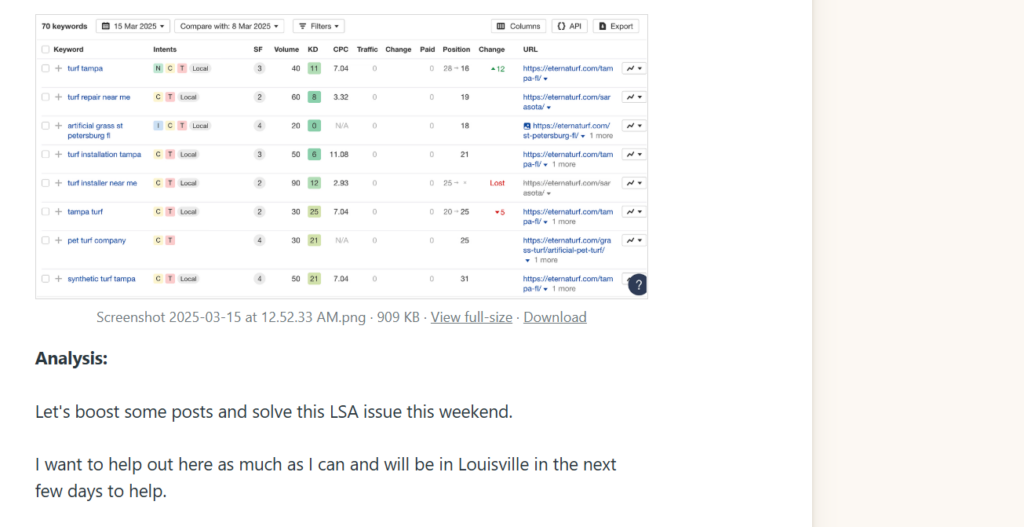
Task: Click the API button with braces icon
Action: pos(569,26)
